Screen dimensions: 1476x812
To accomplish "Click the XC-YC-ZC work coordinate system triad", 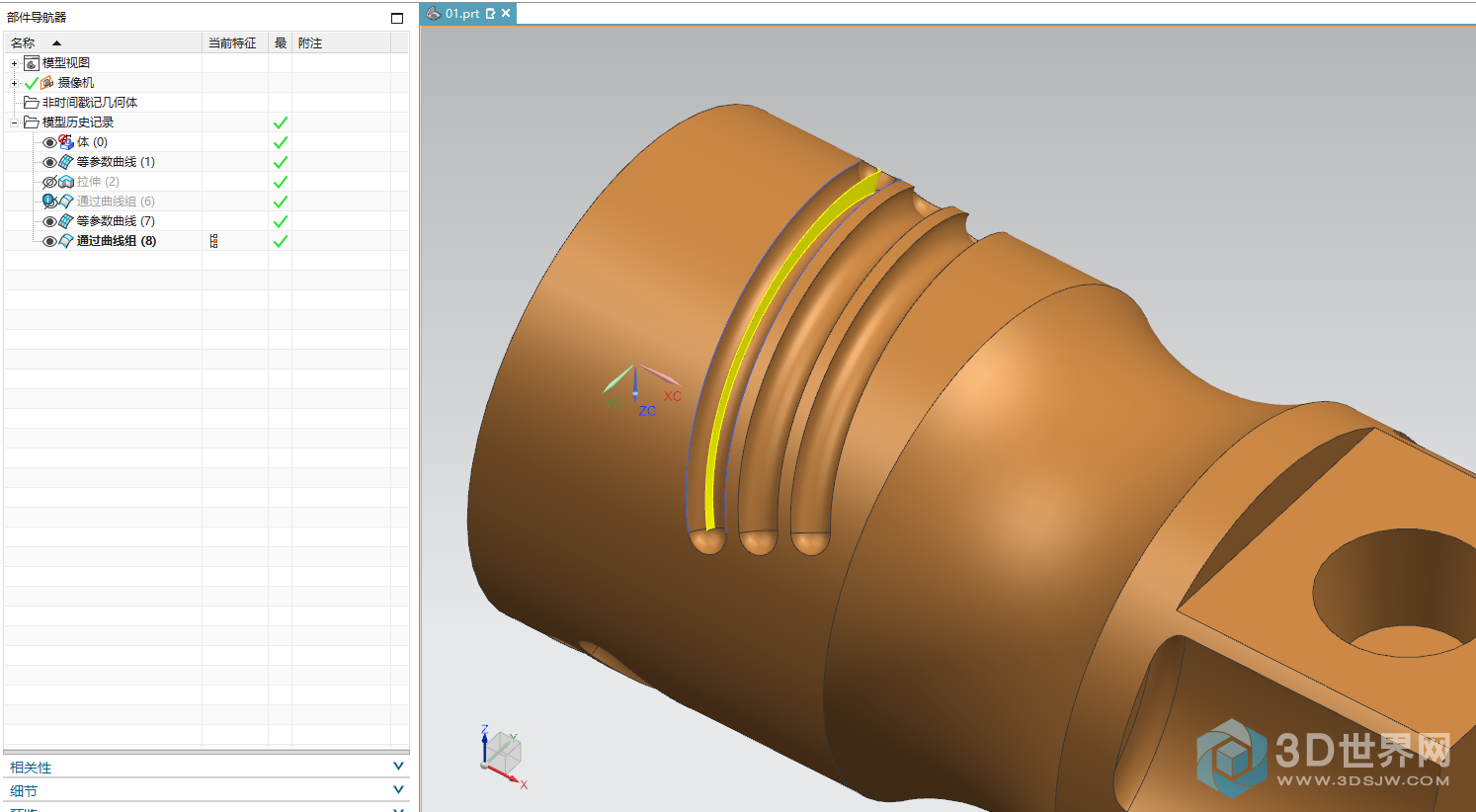I will (x=642, y=388).
